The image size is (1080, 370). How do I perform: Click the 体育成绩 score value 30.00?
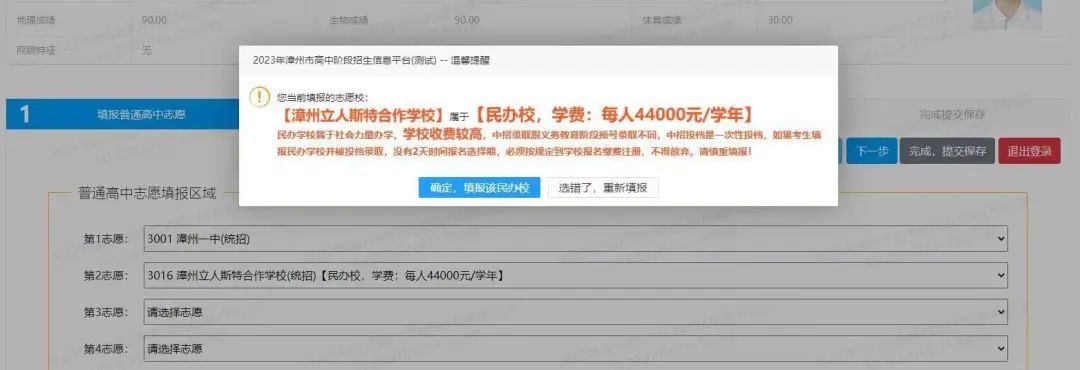(x=780, y=20)
